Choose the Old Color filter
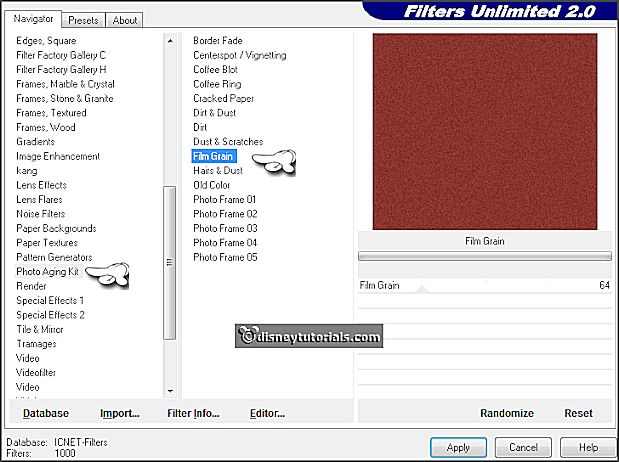This screenshot has width=619, height=462. tap(212, 185)
